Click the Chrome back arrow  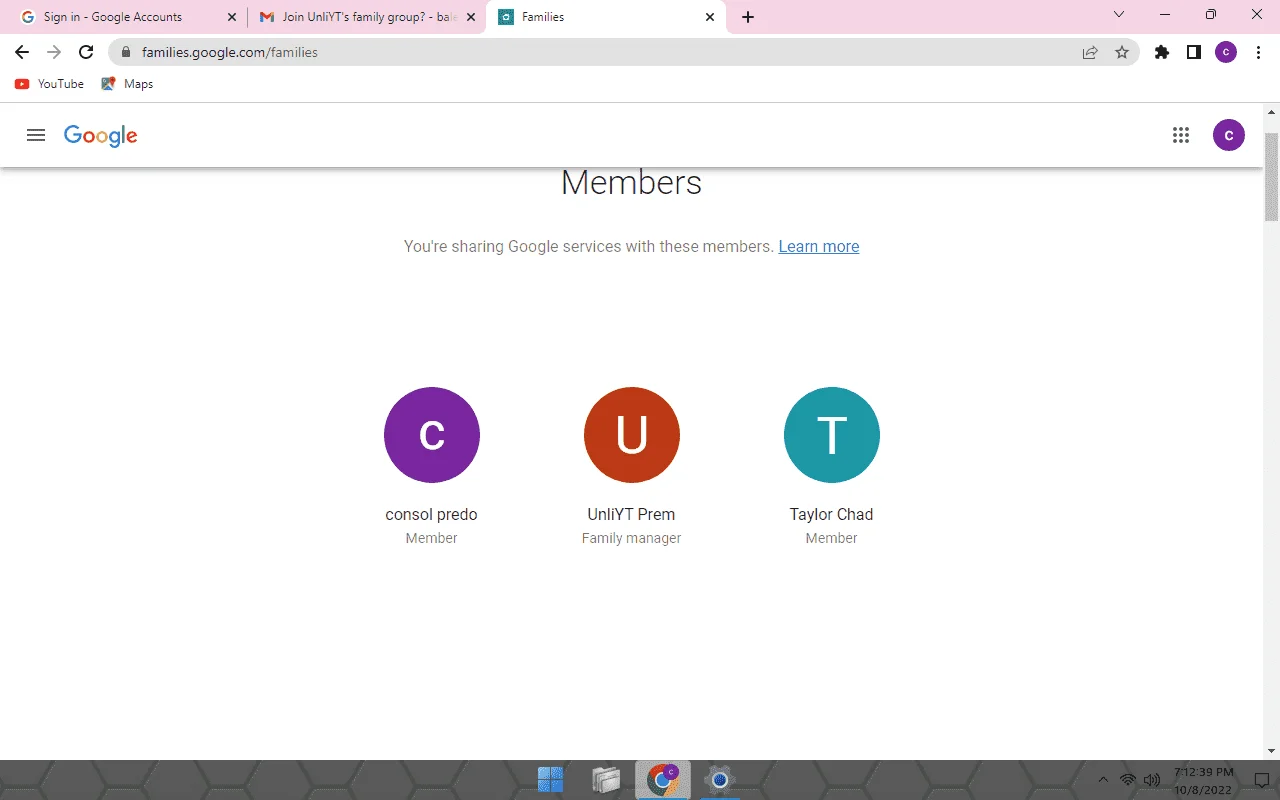tap(22, 52)
